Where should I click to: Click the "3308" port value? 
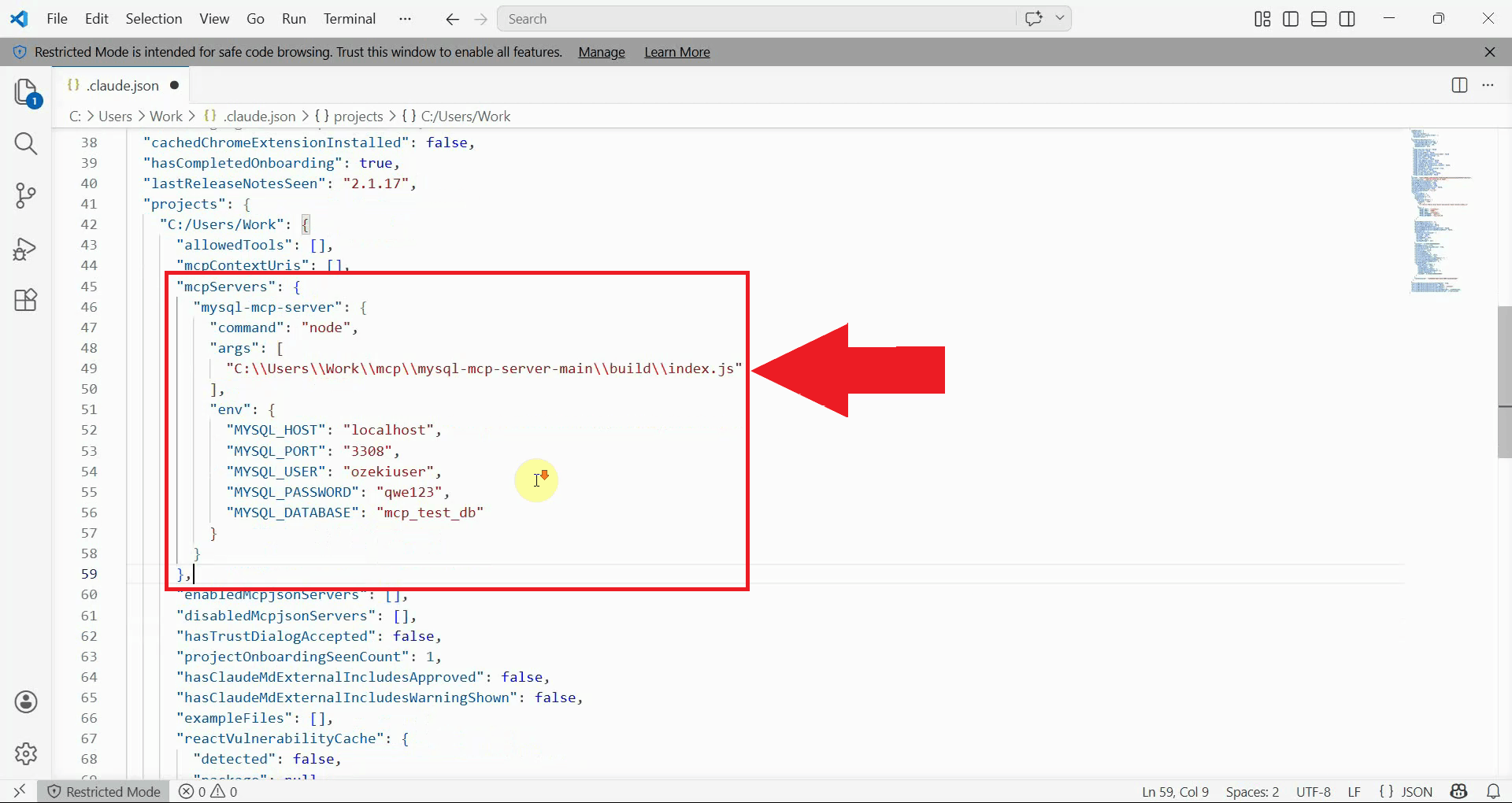[367, 451]
